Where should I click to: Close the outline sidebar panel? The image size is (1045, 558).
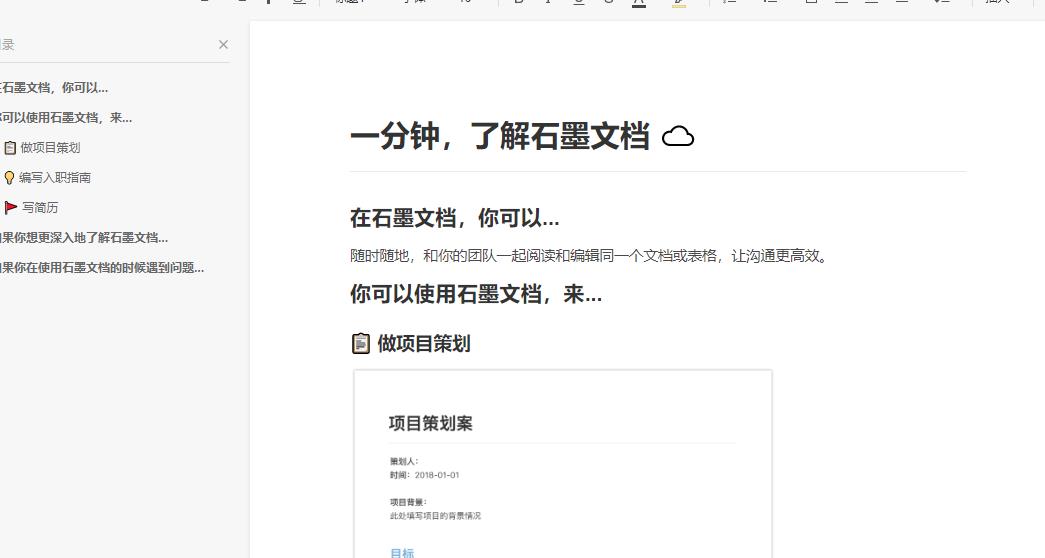tap(223, 45)
